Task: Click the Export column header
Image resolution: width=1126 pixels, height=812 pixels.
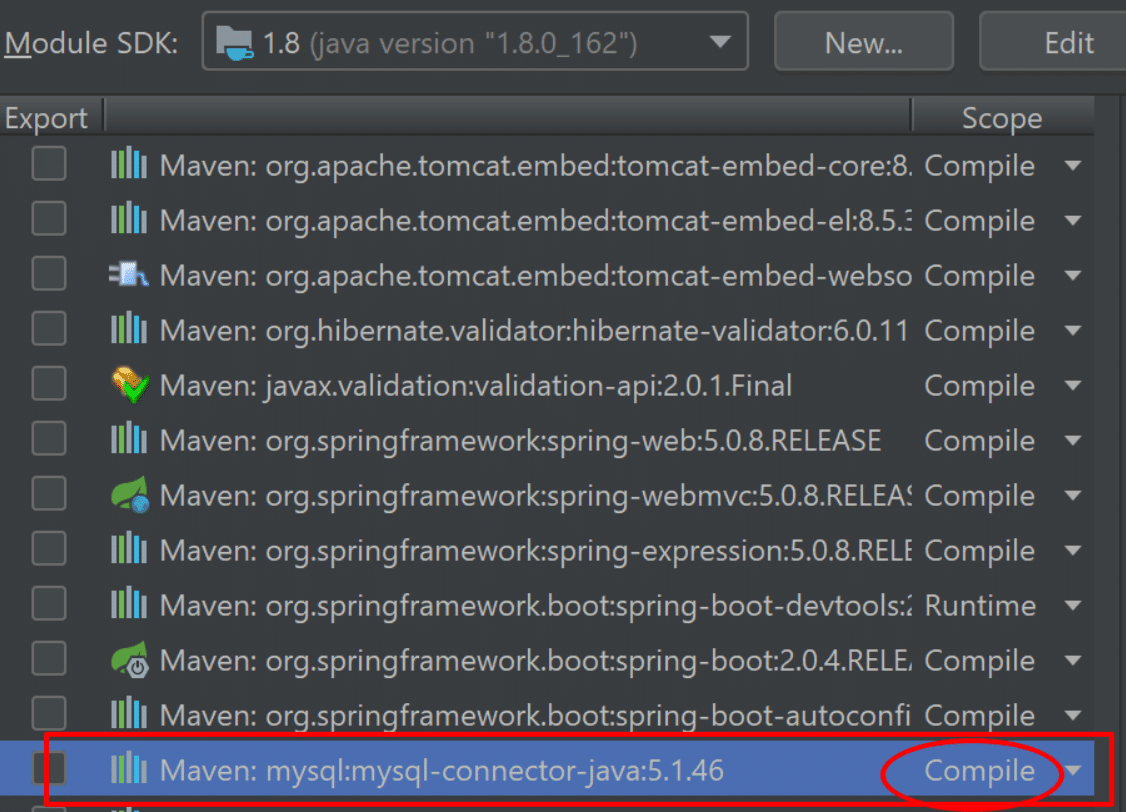Action: click(46, 118)
